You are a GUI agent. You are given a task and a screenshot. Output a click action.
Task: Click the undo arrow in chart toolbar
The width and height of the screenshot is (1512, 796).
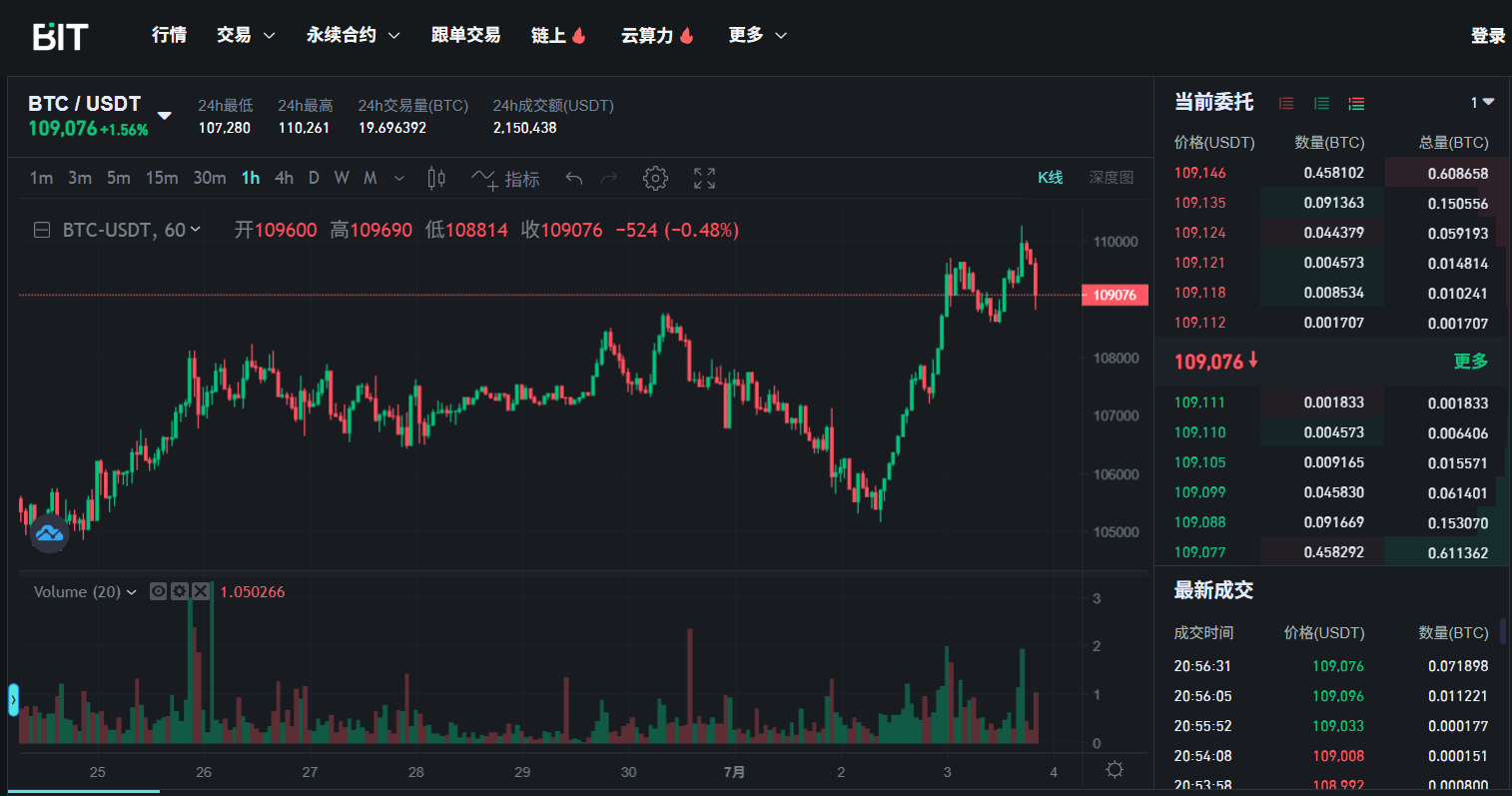(573, 179)
